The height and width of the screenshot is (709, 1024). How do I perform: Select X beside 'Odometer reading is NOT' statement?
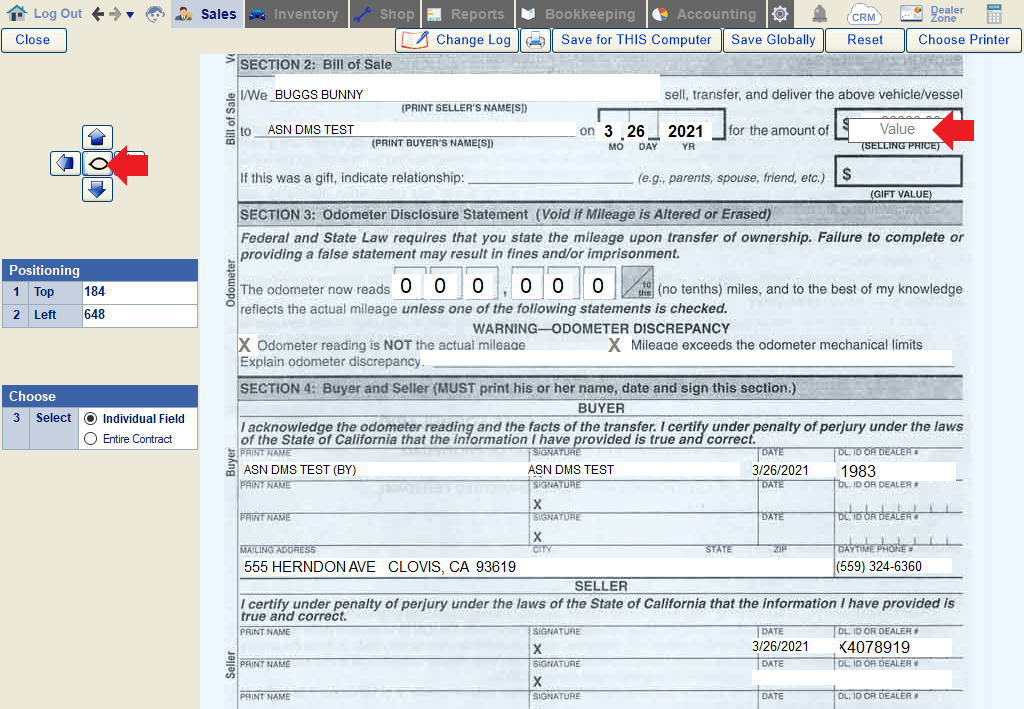point(244,345)
